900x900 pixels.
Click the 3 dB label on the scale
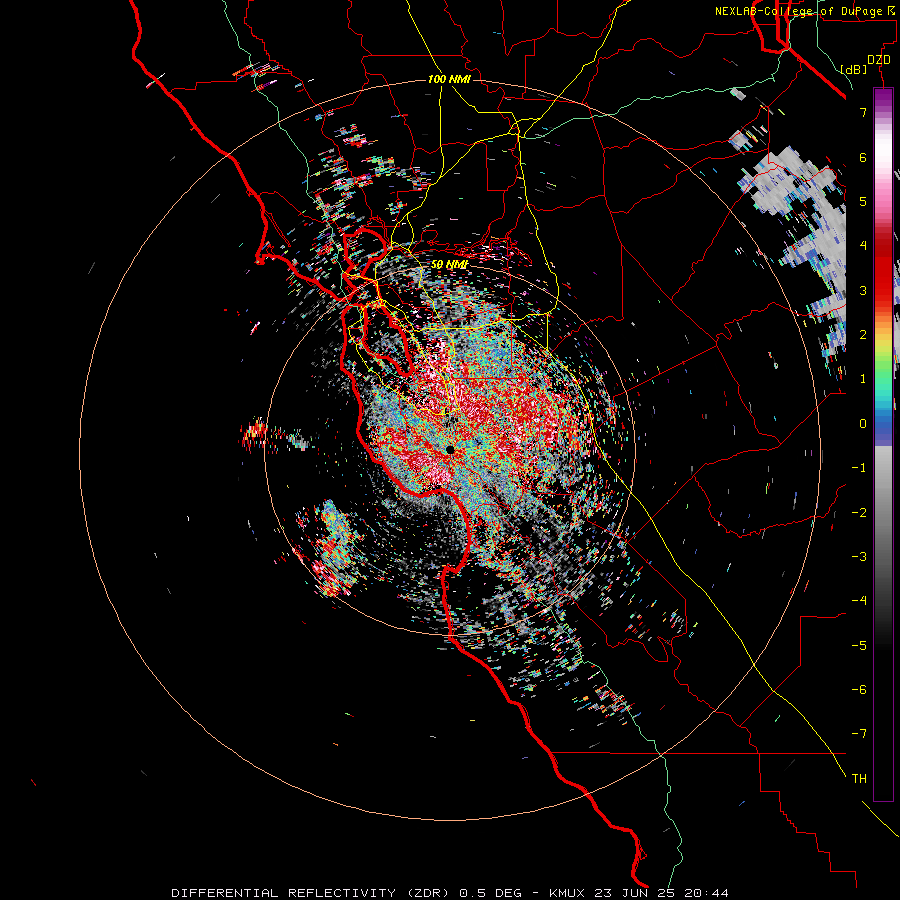[863, 290]
